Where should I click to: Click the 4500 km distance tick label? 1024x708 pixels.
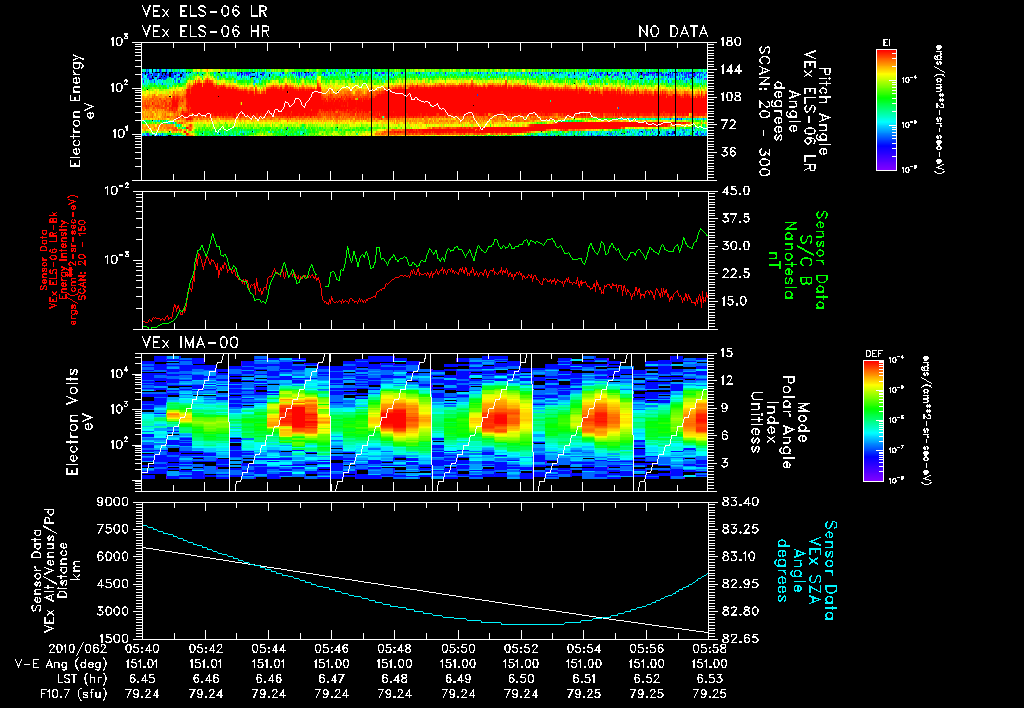tap(114, 584)
